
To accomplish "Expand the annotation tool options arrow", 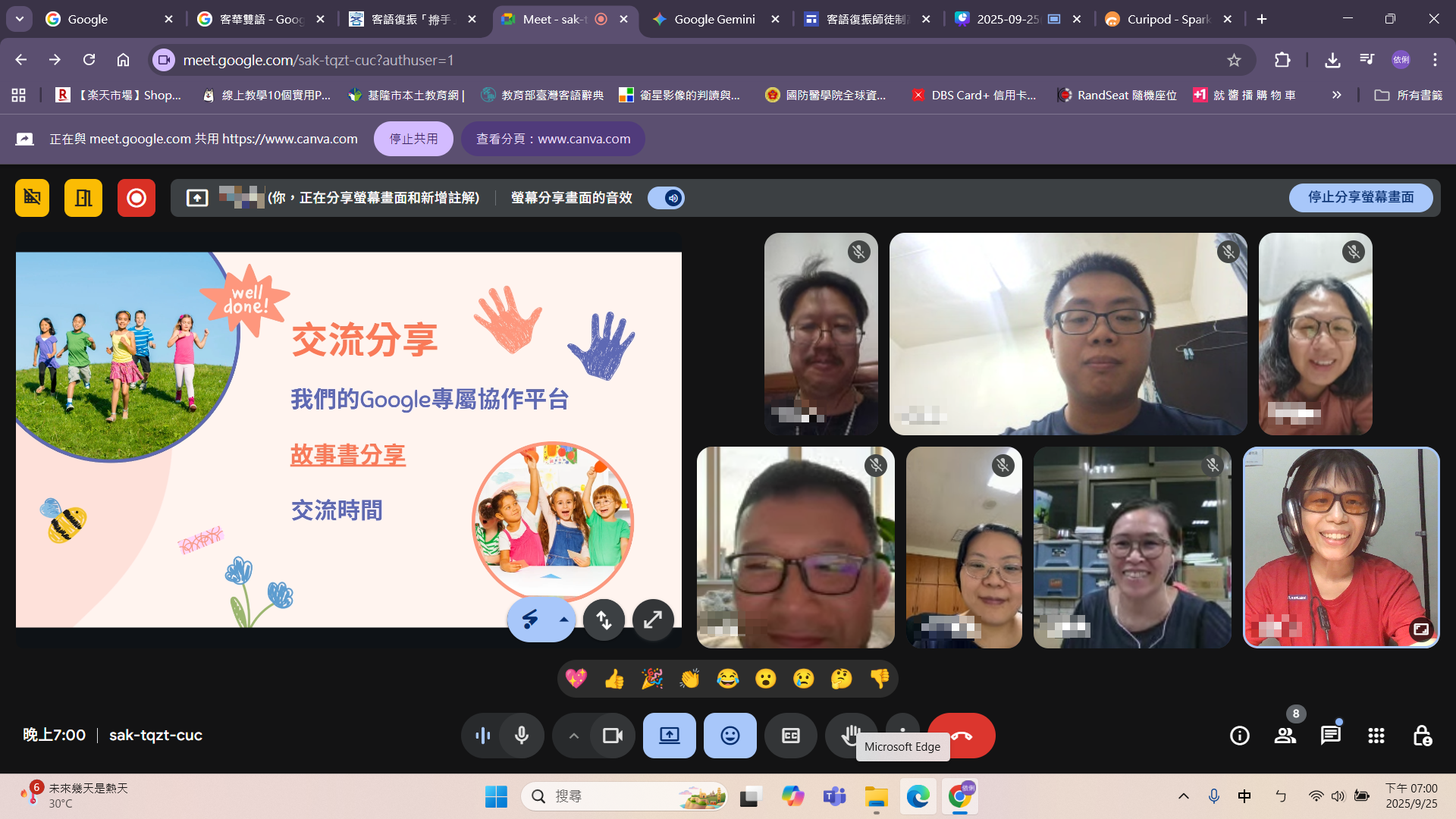I will pyautogui.click(x=563, y=620).
